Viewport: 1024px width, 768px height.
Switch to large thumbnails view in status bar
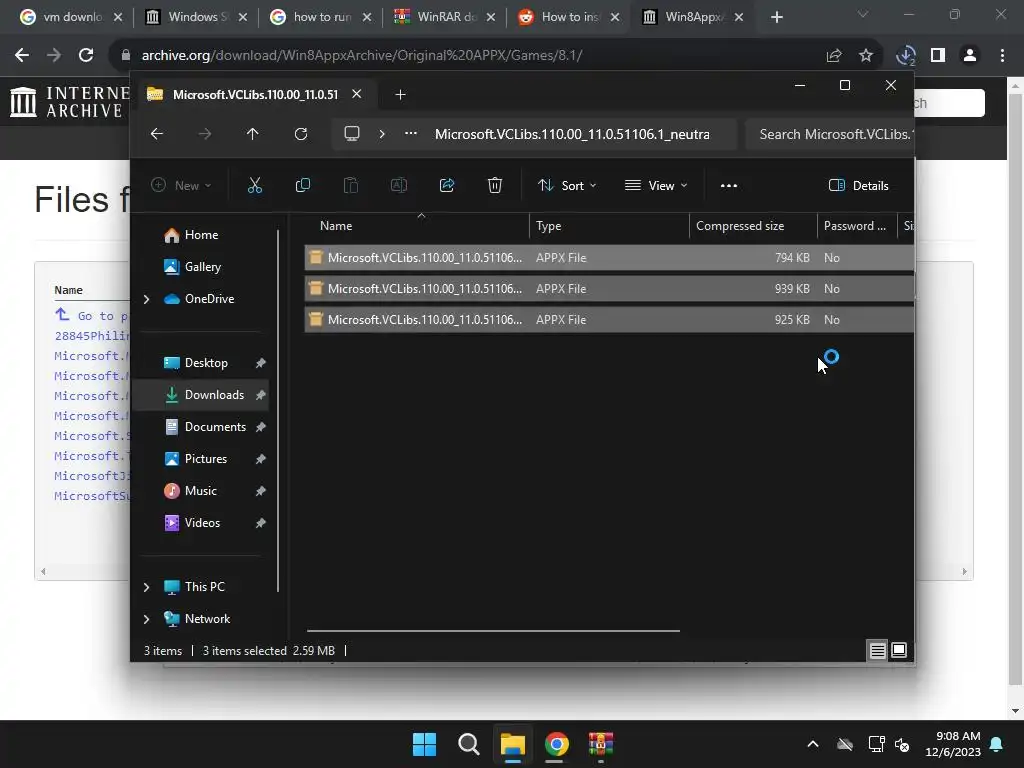point(899,650)
